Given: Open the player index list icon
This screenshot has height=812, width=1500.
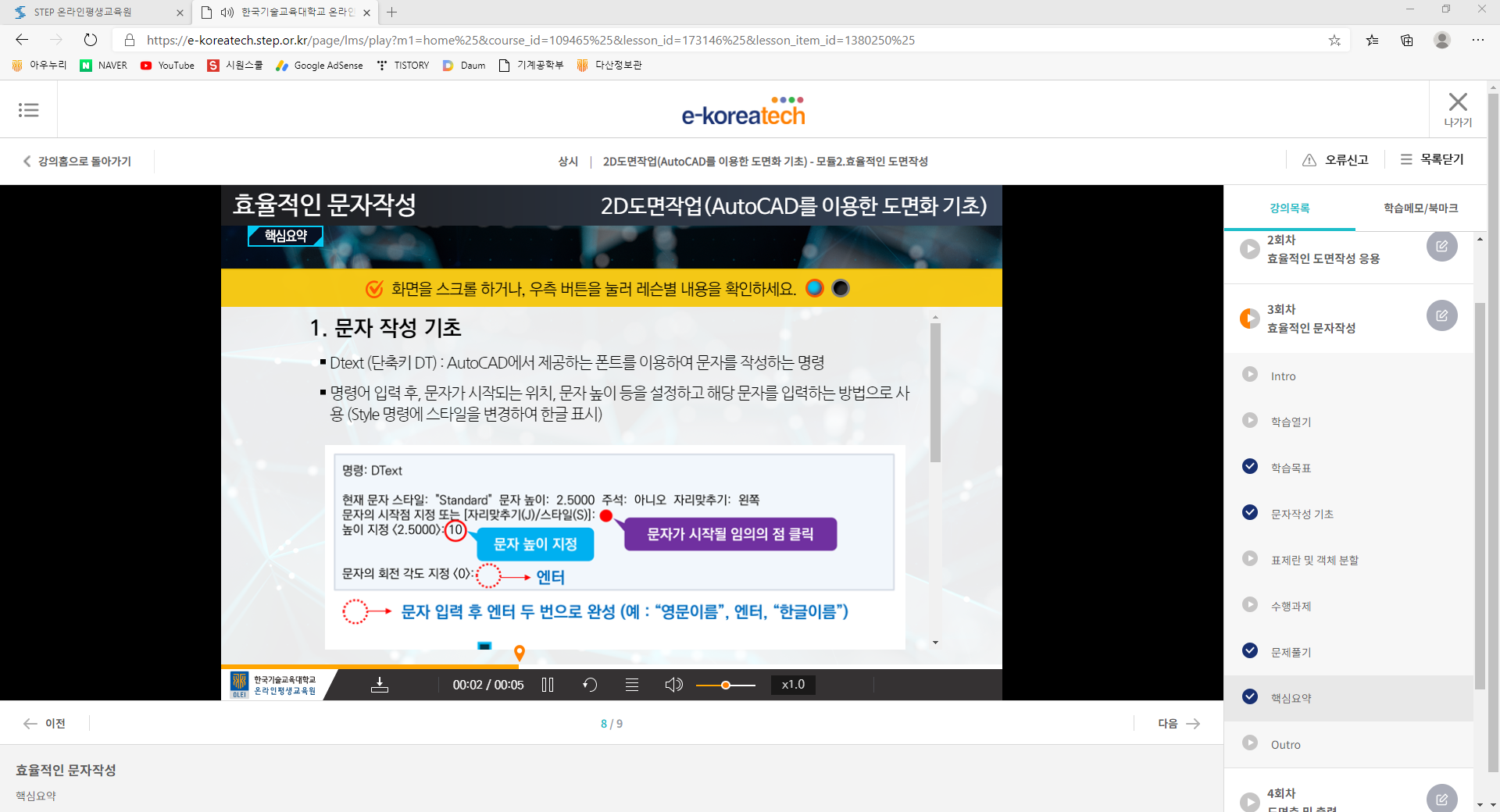Looking at the screenshot, I should coord(632,685).
